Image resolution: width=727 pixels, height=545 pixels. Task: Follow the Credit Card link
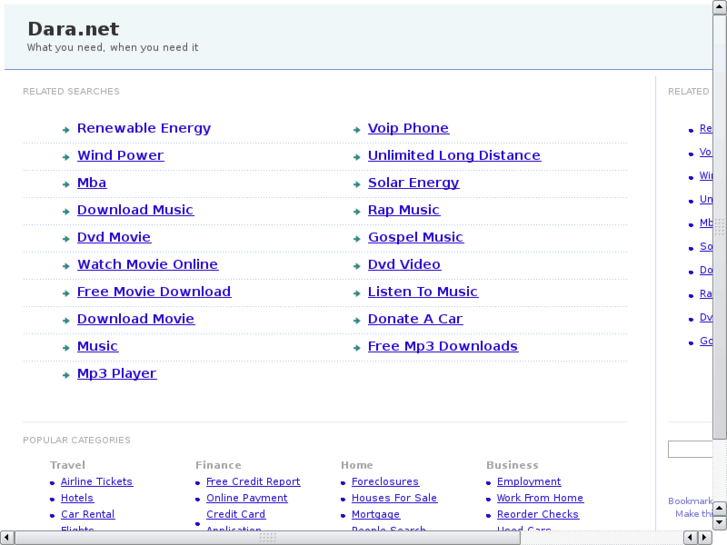pos(236,514)
